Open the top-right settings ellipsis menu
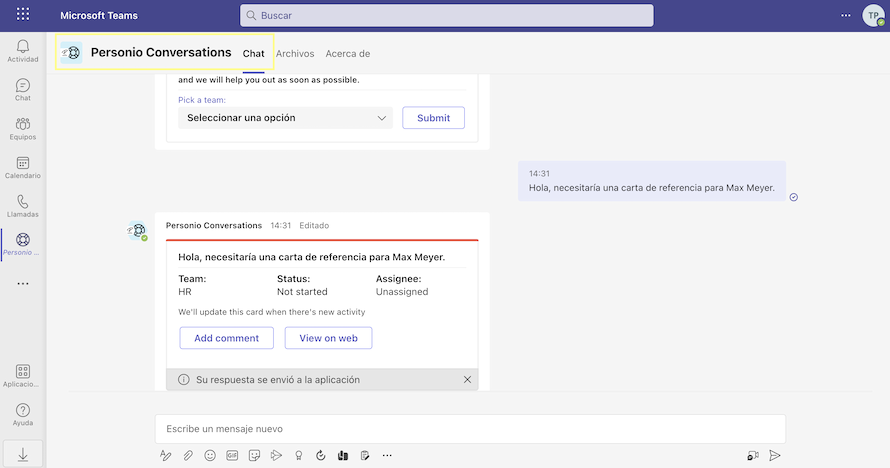The height and width of the screenshot is (468, 890). coord(846,15)
